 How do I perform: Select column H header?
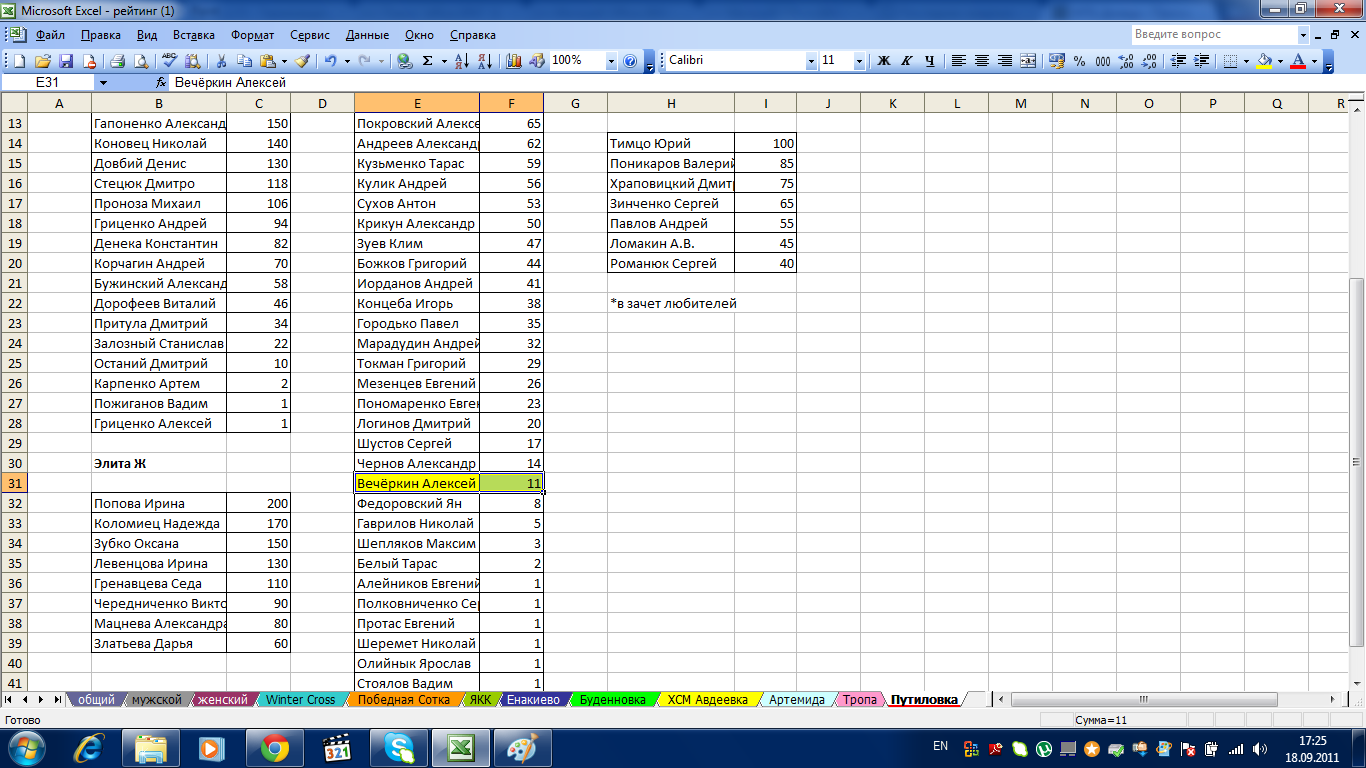pos(670,103)
